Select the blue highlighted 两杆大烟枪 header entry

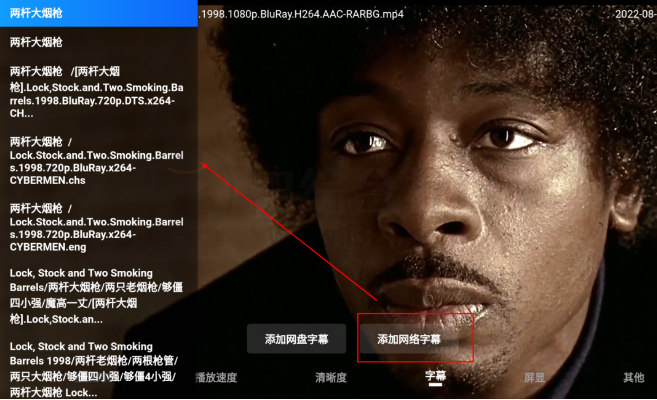[98, 13]
